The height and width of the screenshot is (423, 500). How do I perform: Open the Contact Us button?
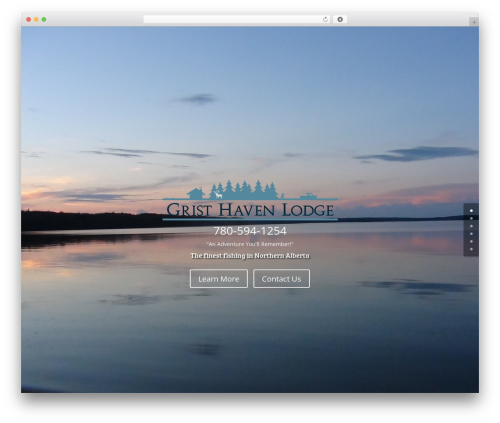click(x=281, y=279)
